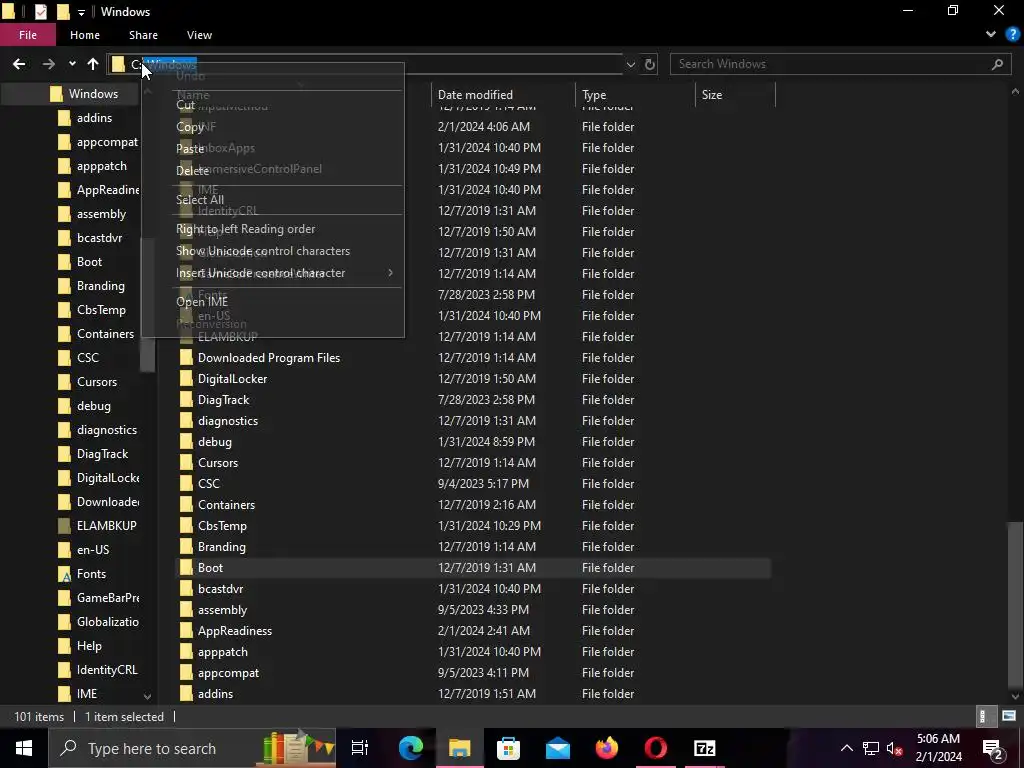1024x768 pixels.
Task: Switch to Large icons view layout icon
Action: pyautogui.click(x=1009, y=716)
